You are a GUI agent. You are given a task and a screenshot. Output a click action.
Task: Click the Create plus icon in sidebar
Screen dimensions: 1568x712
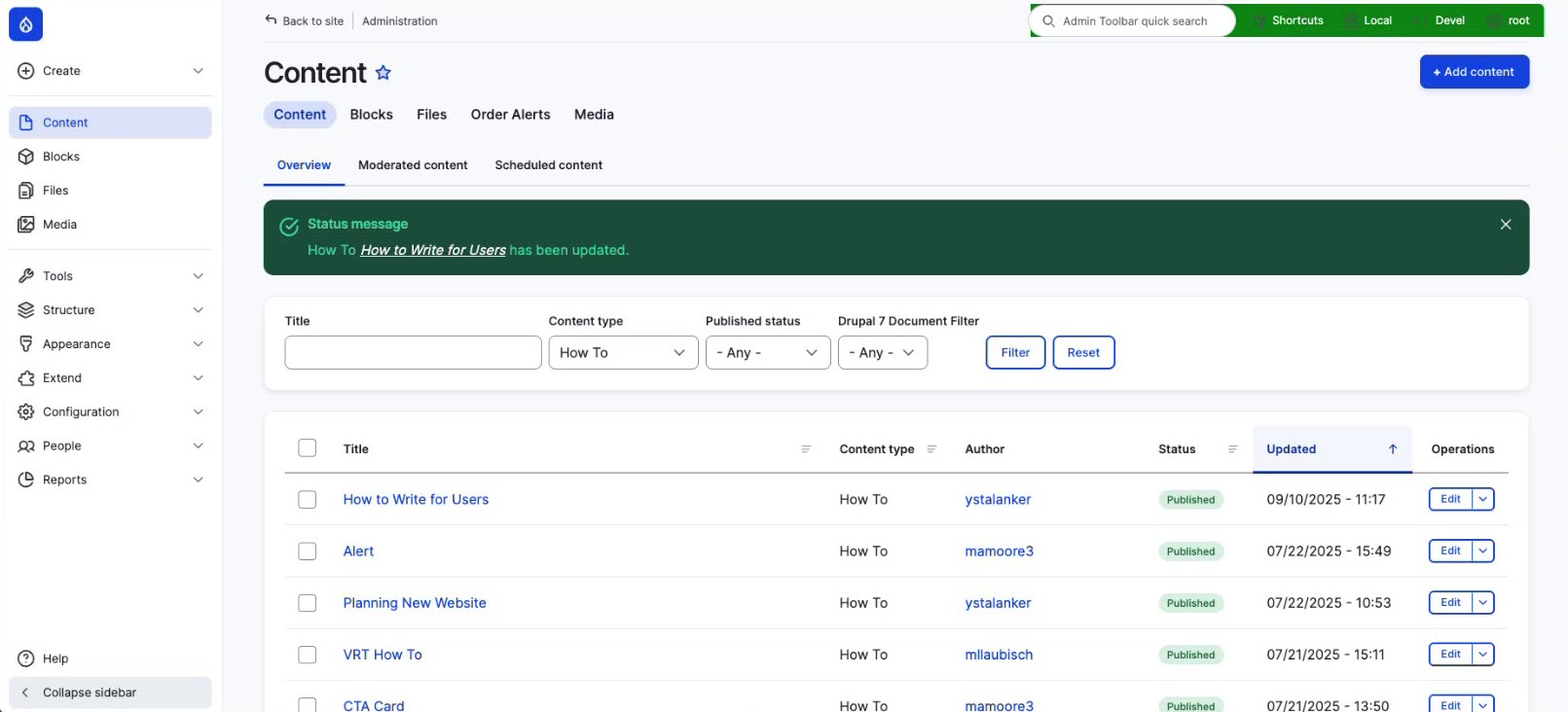26,71
